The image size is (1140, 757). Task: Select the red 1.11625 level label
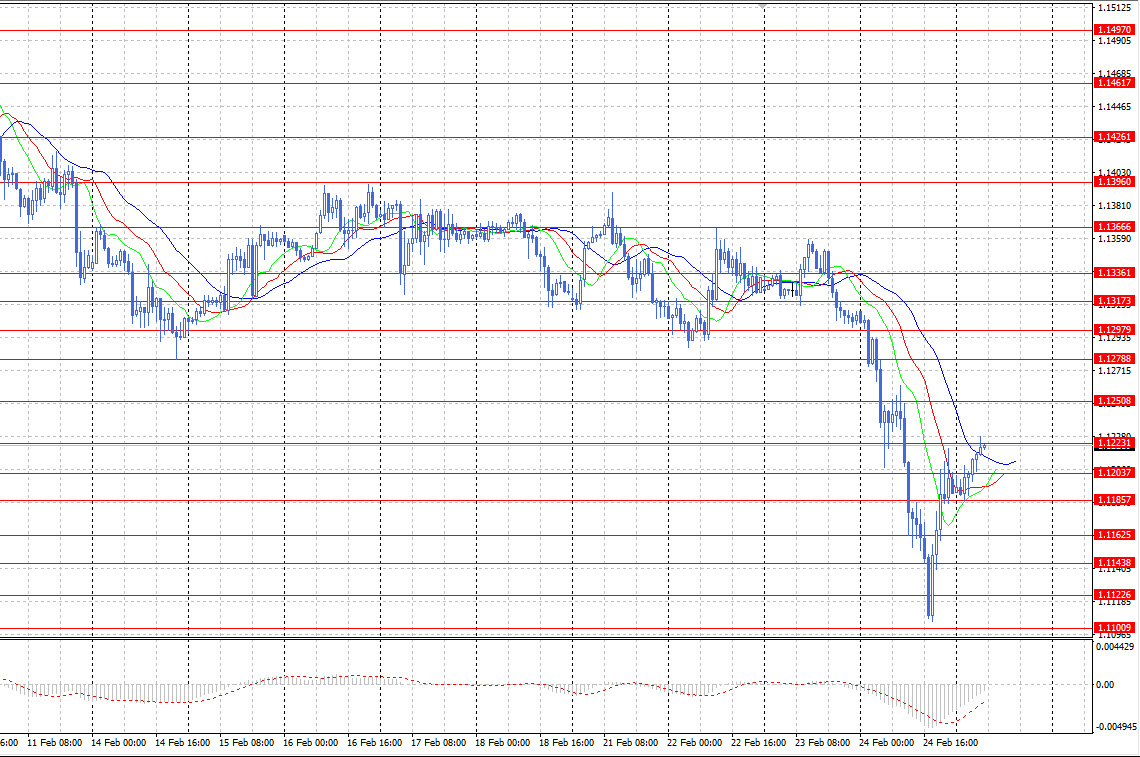[1115, 535]
